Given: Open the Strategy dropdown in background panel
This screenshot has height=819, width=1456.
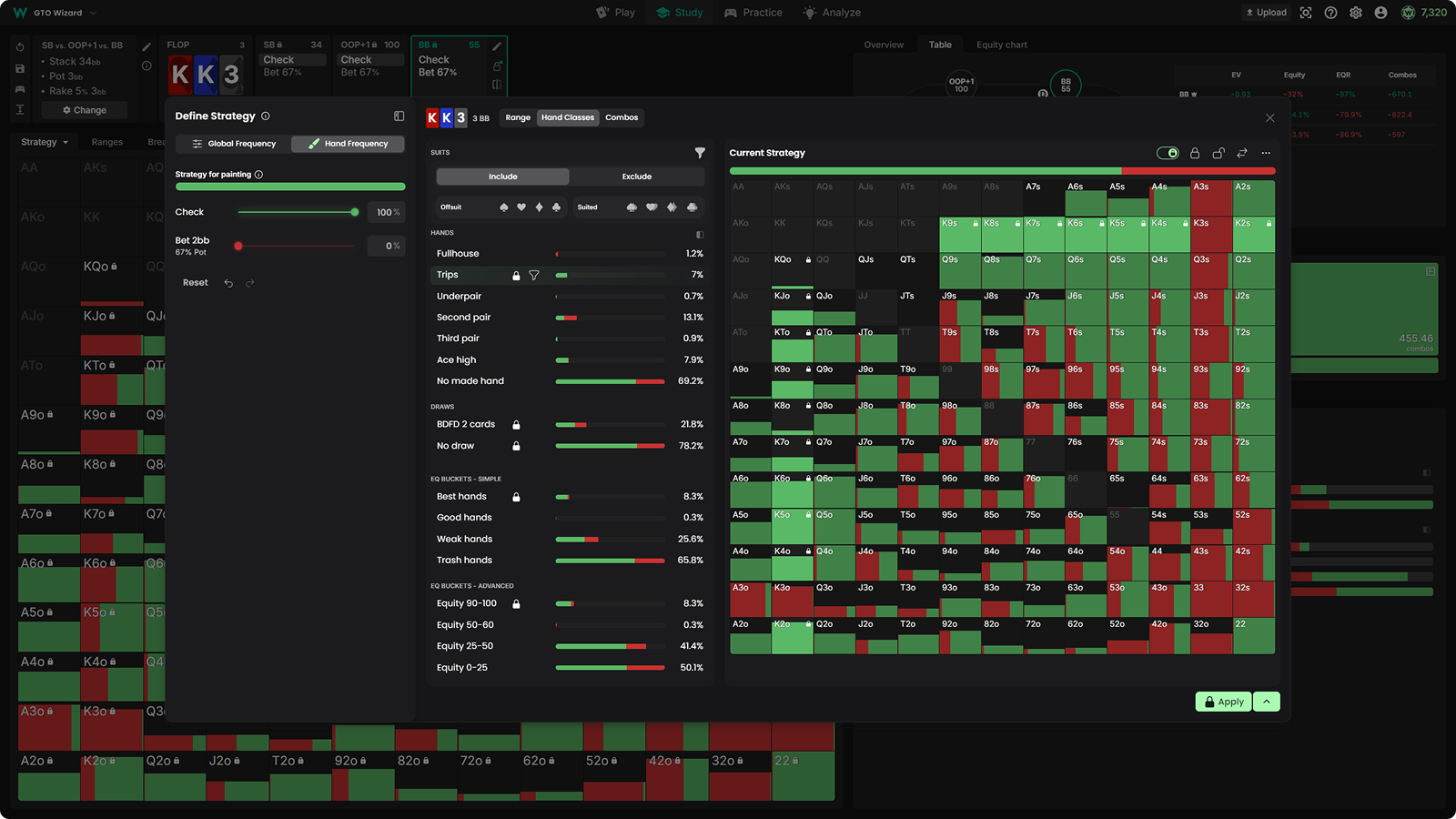Looking at the screenshot, I should click(x=45, y=142).
